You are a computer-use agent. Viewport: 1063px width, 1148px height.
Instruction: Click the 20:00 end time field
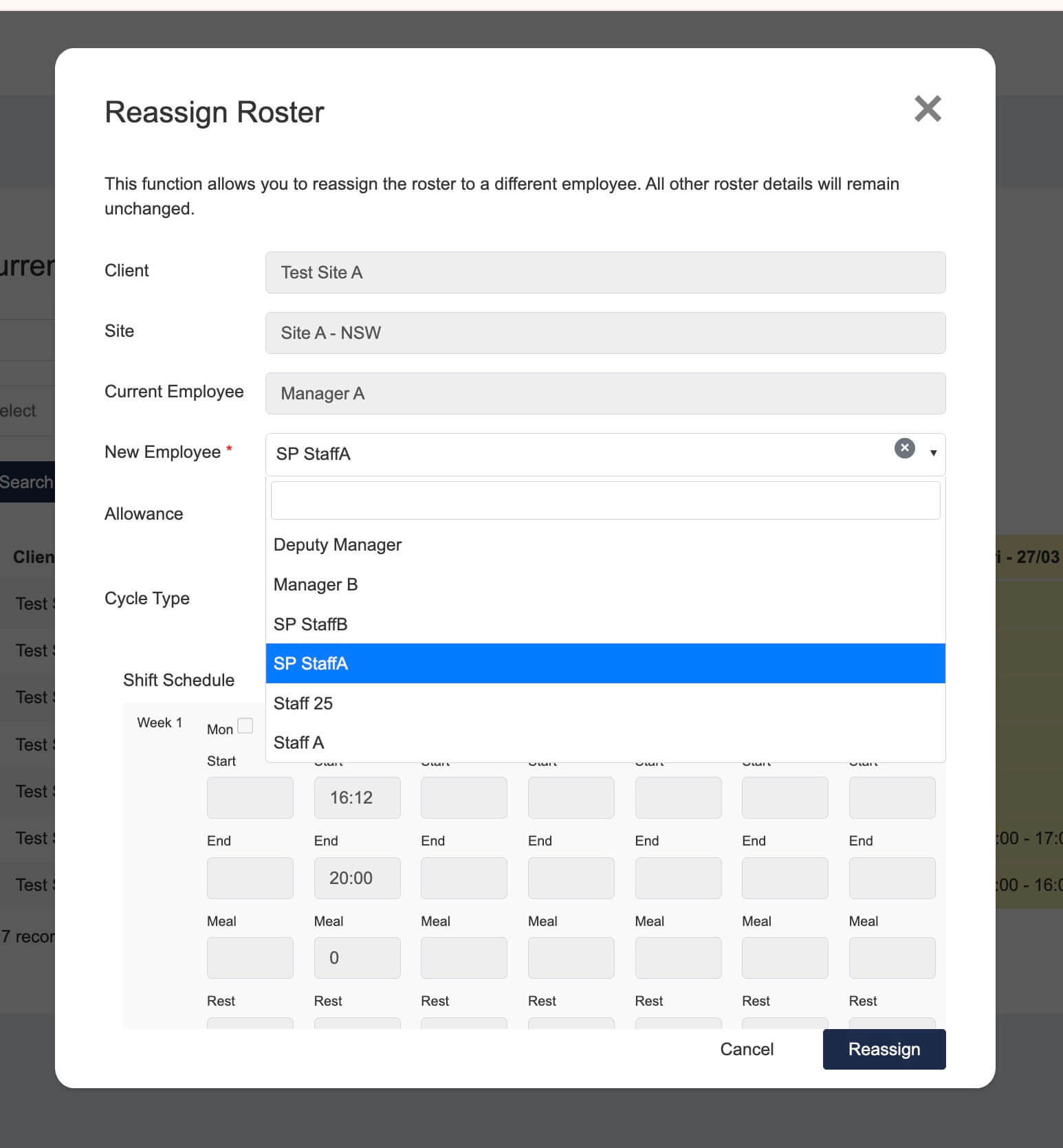point(357,878)
